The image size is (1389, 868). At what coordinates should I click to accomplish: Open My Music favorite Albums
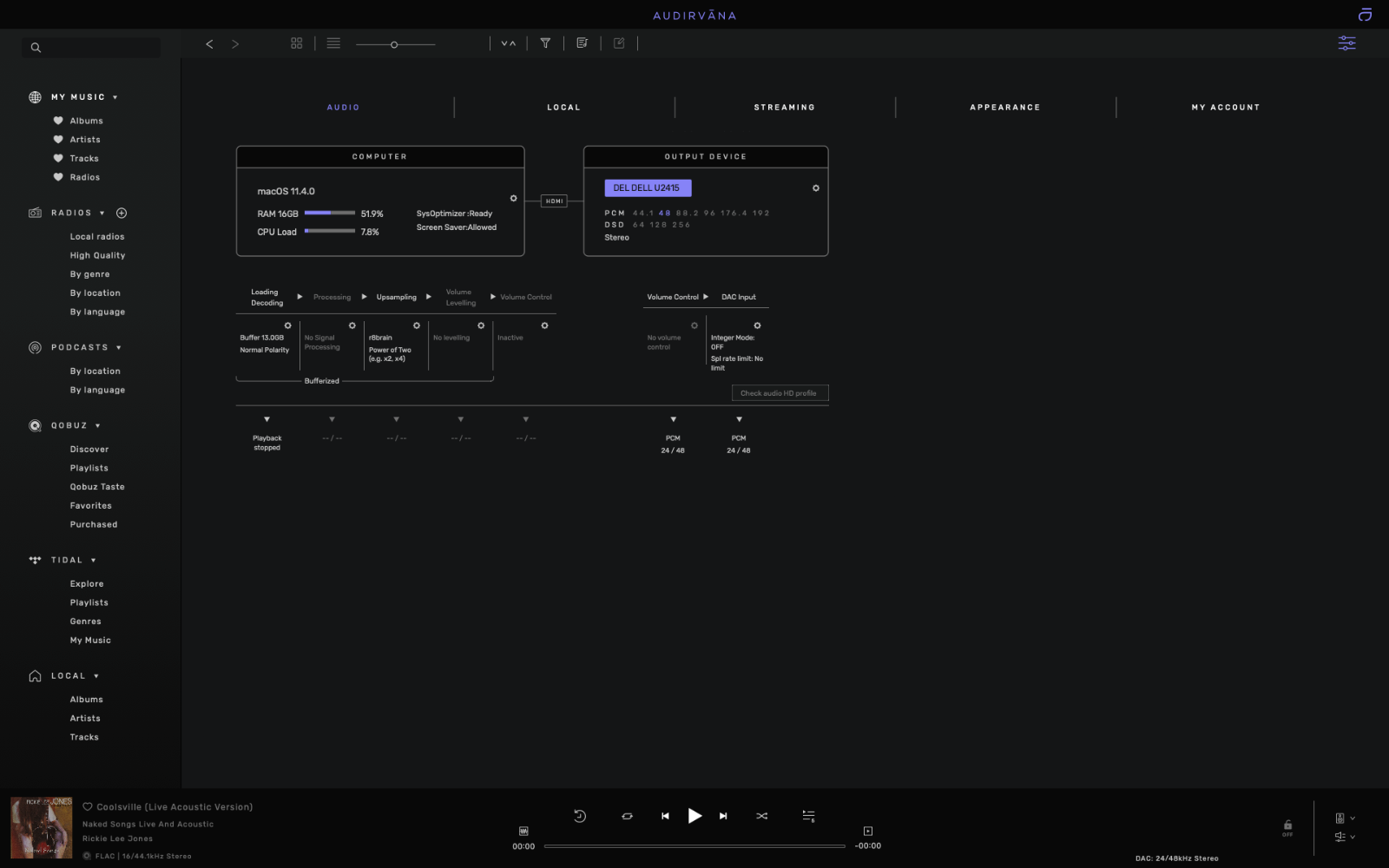pyautogui.click(x=86, y=121)
